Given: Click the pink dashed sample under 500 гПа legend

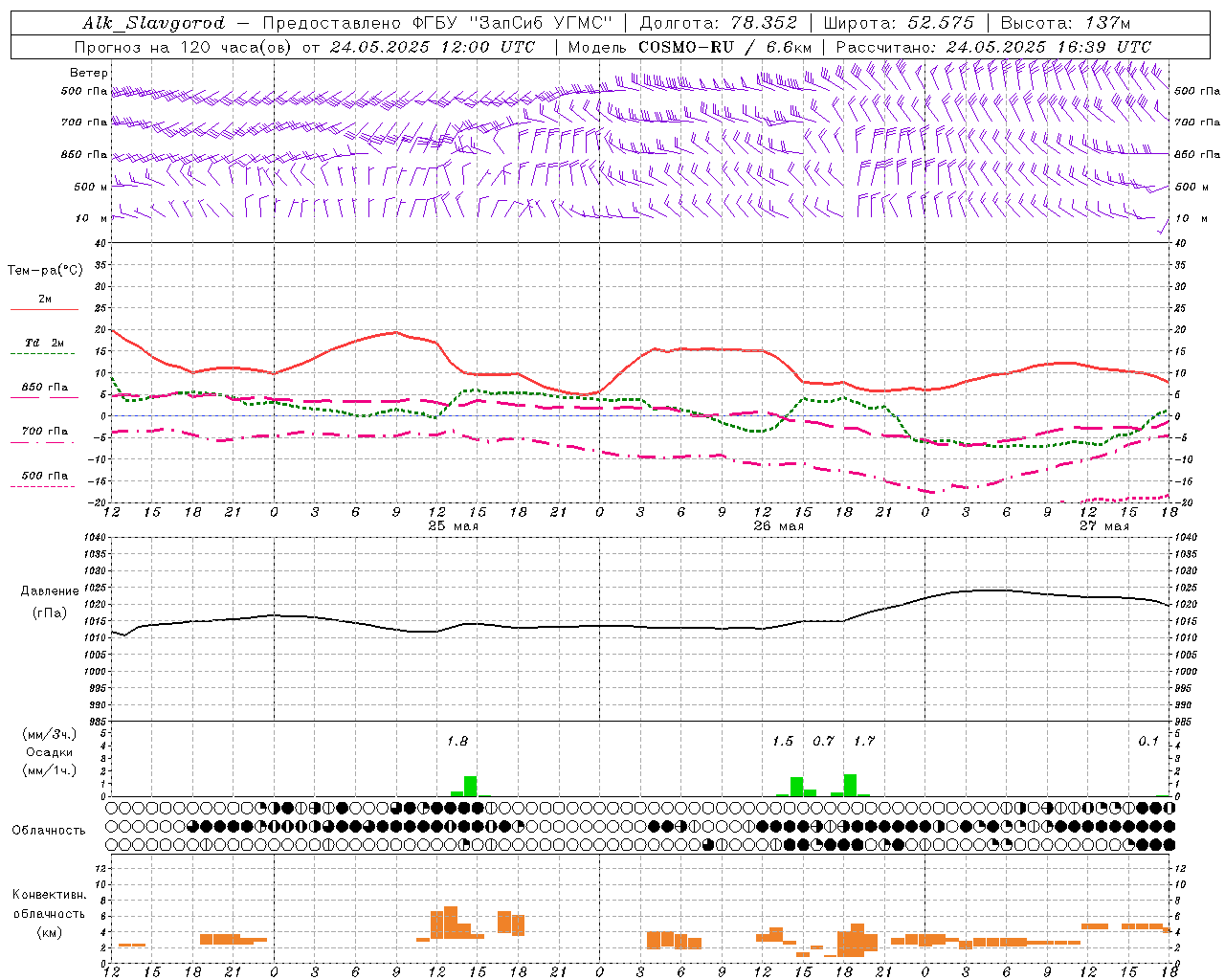Looking at the screenshot, I should [43, 487].
